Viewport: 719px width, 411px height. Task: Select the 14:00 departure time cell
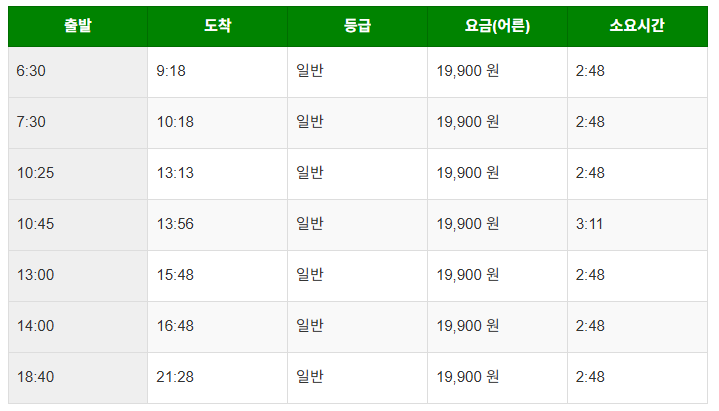click(78, 327)
